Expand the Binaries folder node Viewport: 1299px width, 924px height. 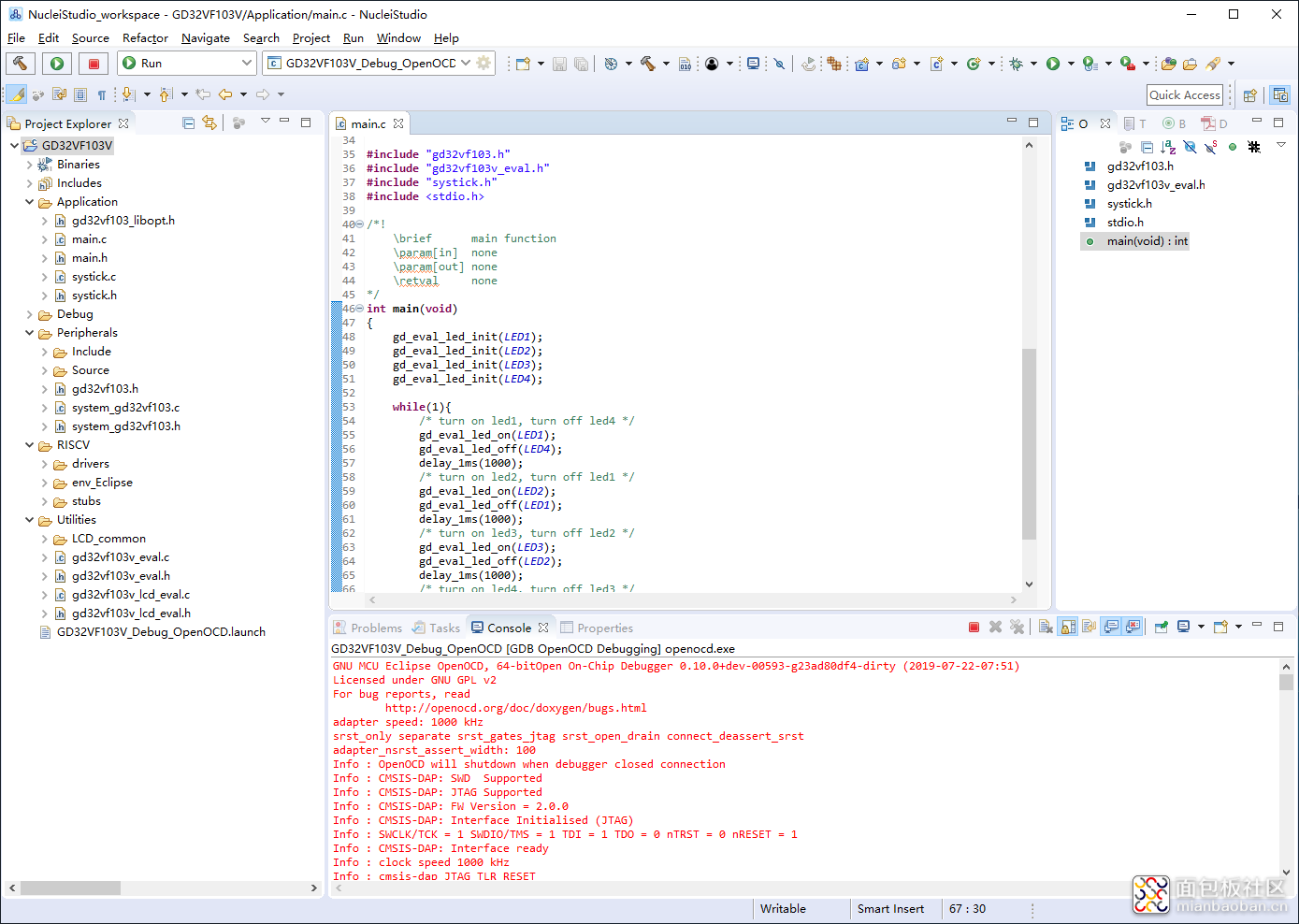click(x=29, y=165)
